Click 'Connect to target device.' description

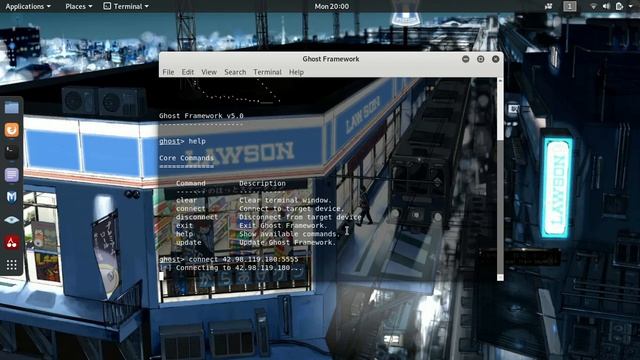(292, 209)
